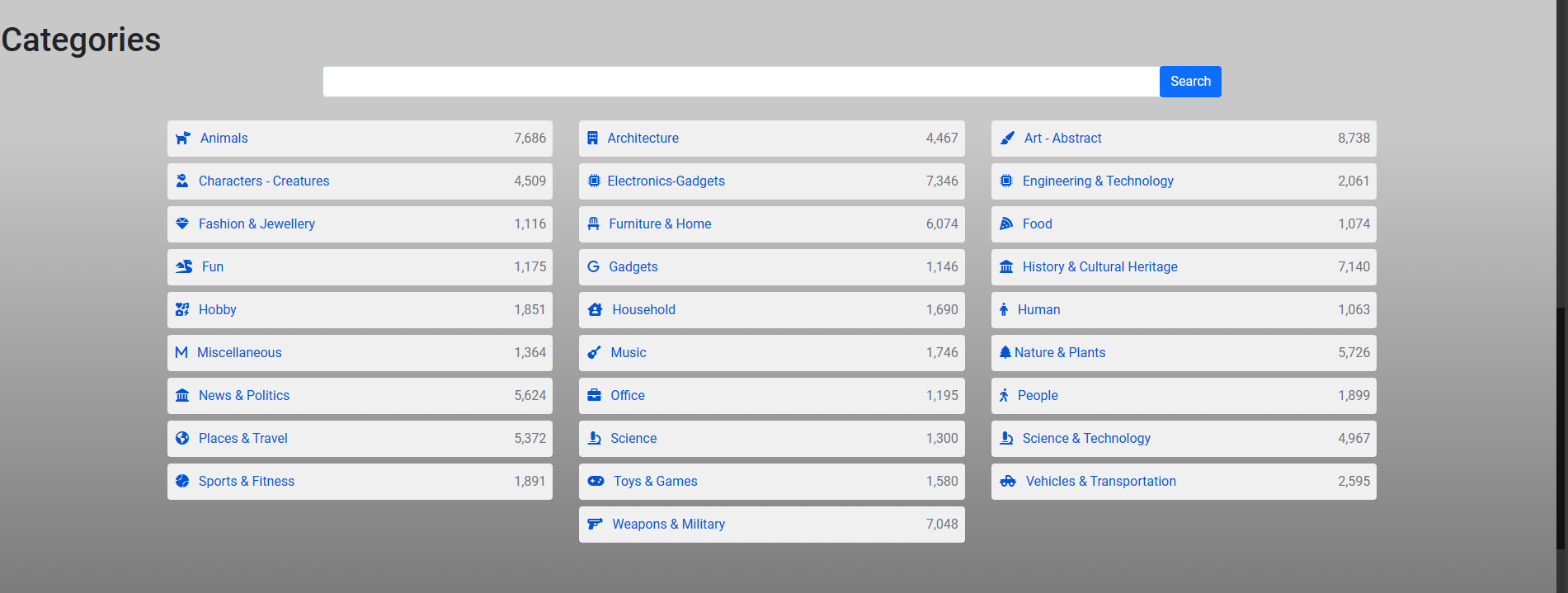The image size is (1568, 593).
Task: Click the building icon beside Architecture
Action: click(x=592, y=139)
